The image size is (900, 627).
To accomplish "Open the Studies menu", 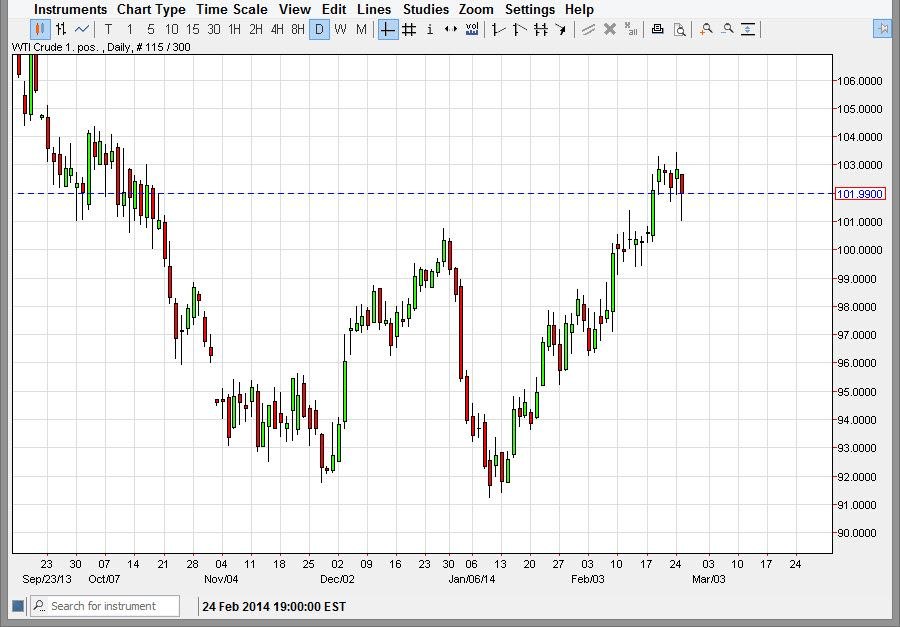I will click(425, 9).
